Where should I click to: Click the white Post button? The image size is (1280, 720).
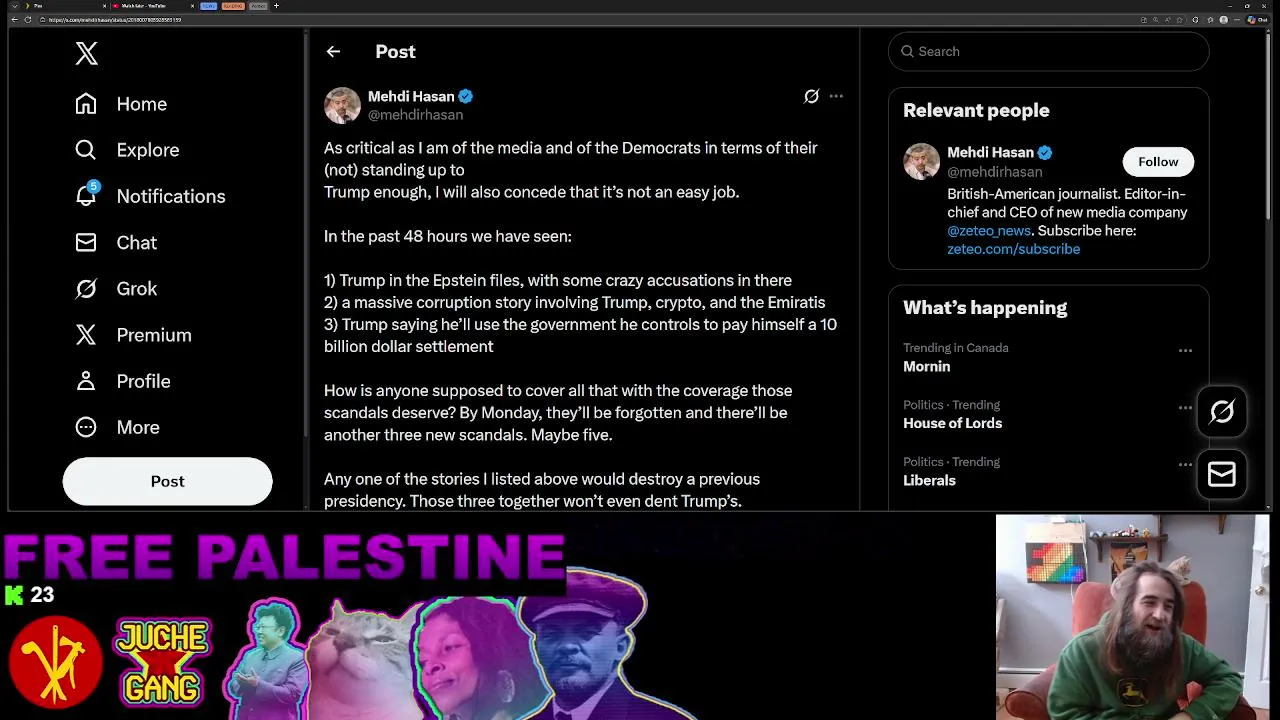tap(167, 481)
